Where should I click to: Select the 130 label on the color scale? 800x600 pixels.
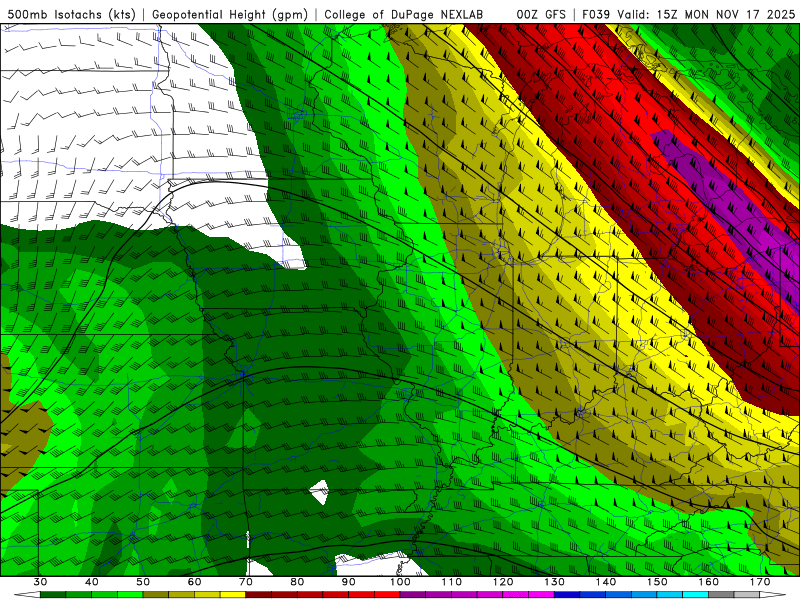click(x=555, y=582)
